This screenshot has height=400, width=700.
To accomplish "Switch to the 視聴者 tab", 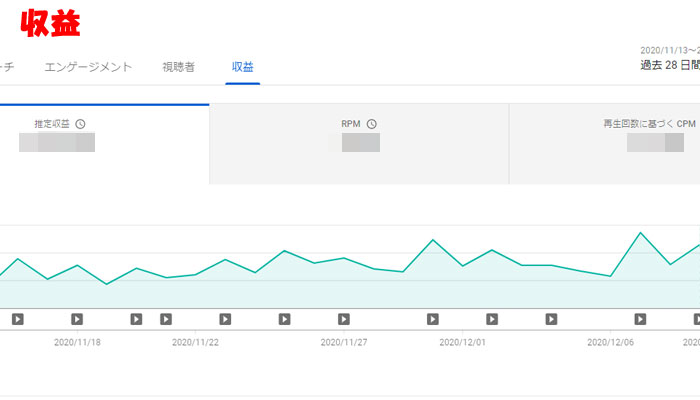I will tap(179, 67).
